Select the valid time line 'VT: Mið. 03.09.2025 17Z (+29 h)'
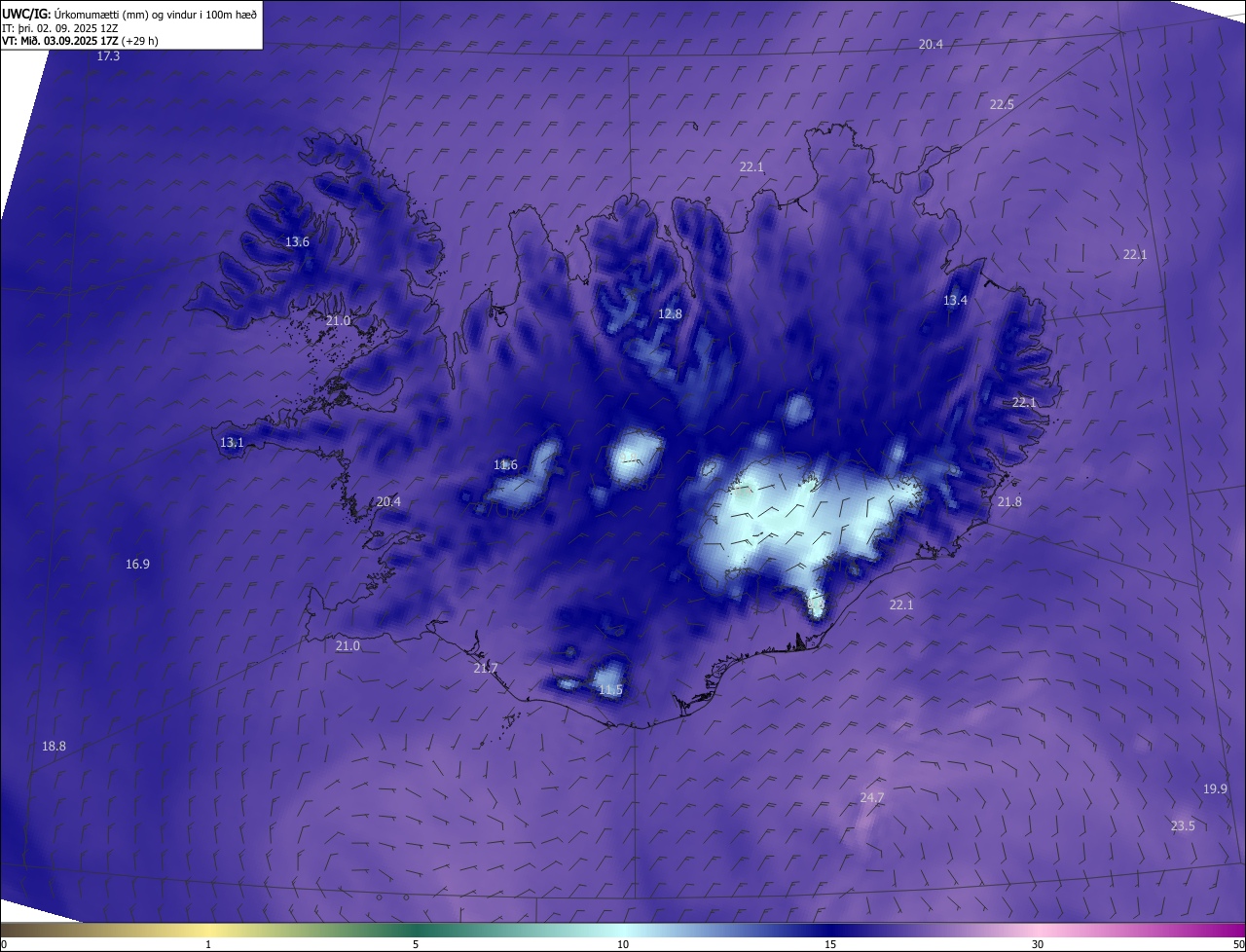1246x952 pixels. pyautogui.click(x=80, y=41)
